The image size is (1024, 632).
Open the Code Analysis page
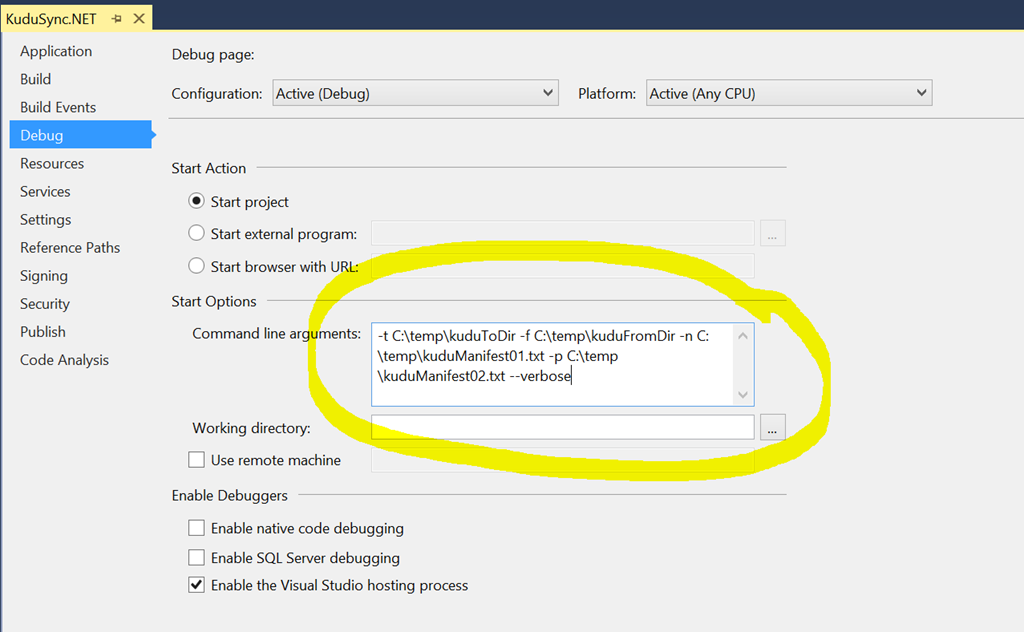[65, 360]
